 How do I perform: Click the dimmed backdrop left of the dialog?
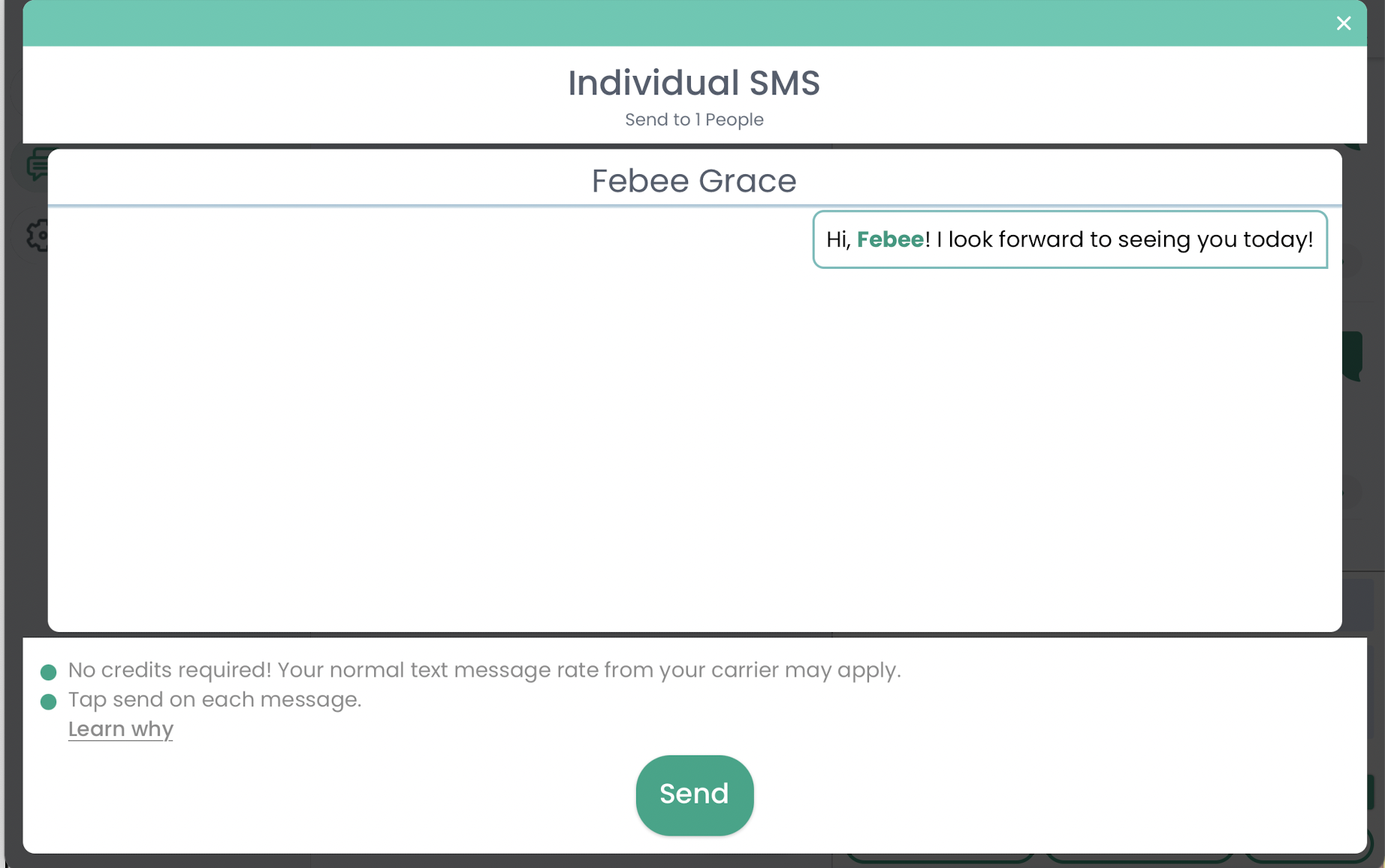(13, 451)
